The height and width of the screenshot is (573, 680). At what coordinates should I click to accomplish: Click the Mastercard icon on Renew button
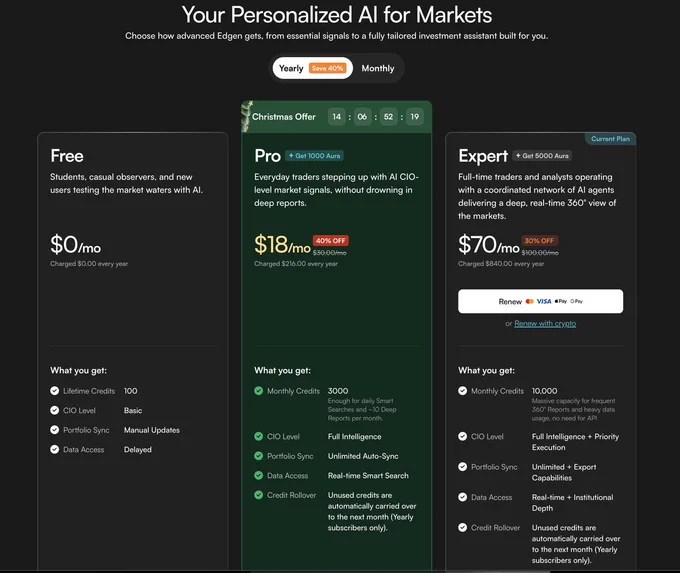click(x=530, y=301)
